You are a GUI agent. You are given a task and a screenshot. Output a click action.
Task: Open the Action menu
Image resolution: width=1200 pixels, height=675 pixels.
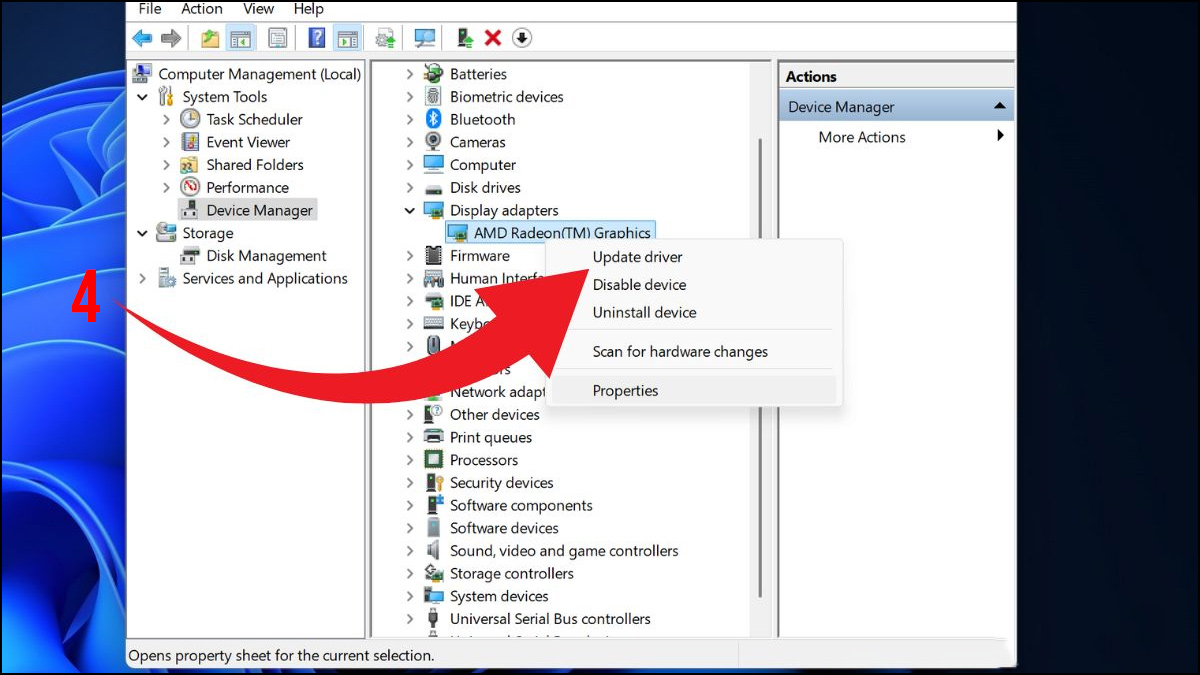point(202,9)
